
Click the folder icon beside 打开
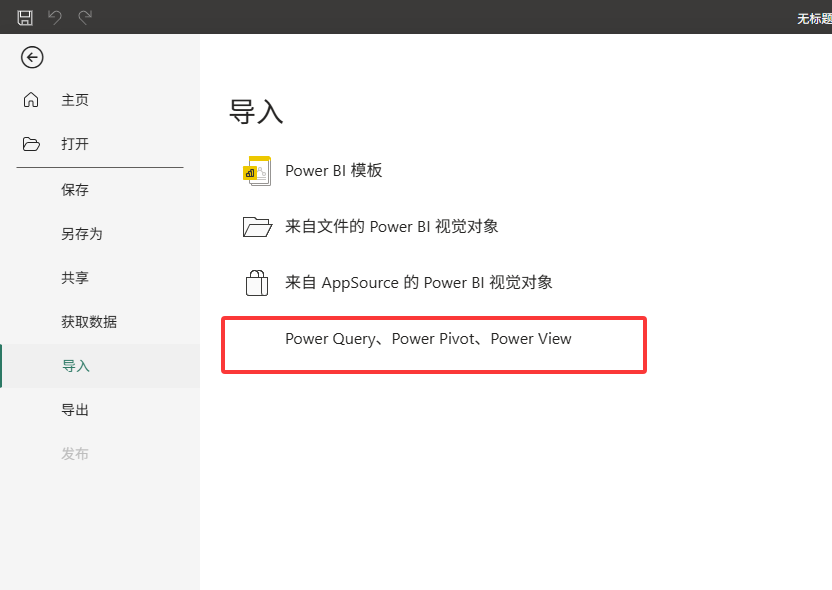pyautogui.click(x=31, y=144)
